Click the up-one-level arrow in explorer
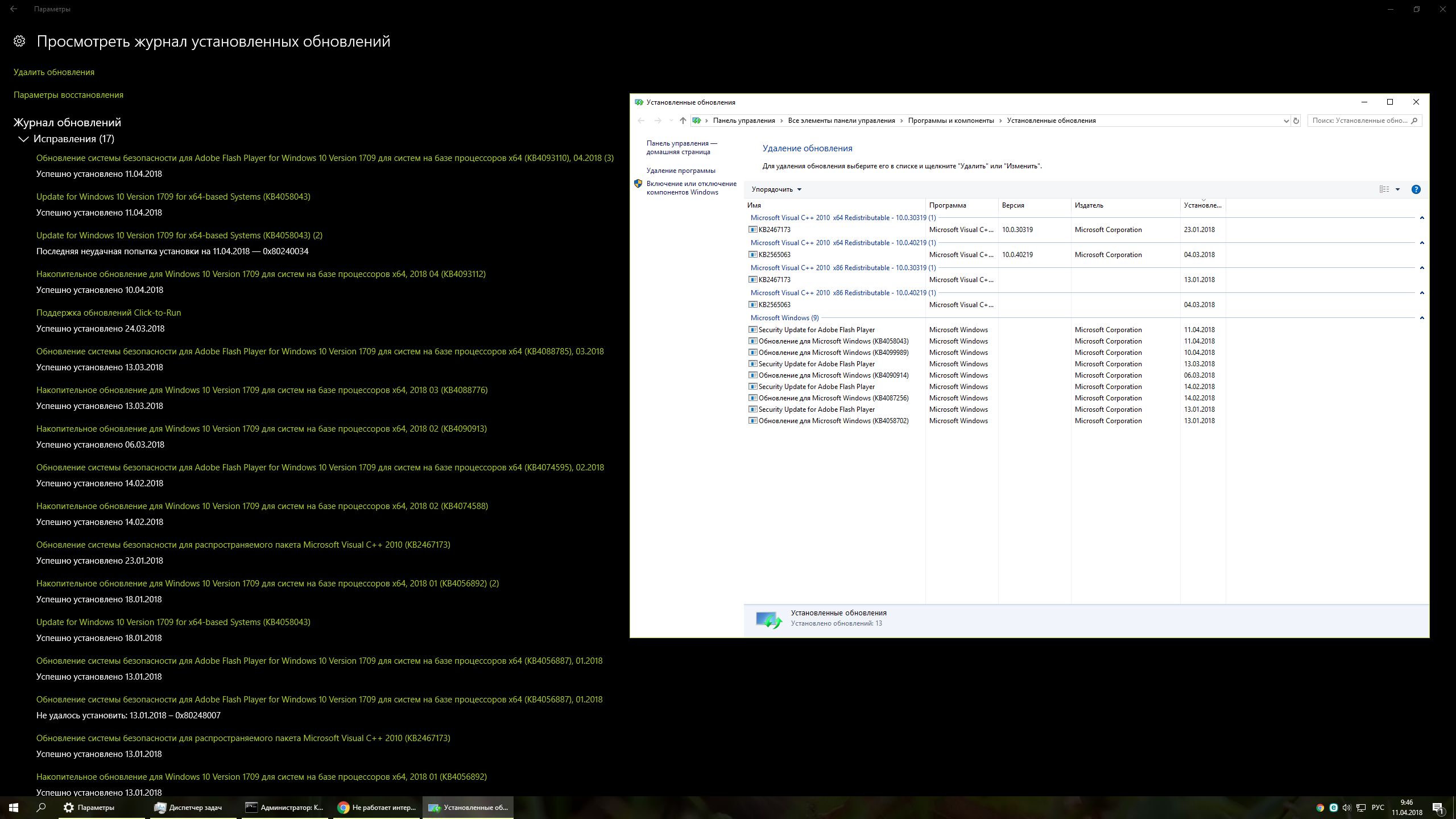Screen dimensions: 1456x819 [x=683, y=121]
